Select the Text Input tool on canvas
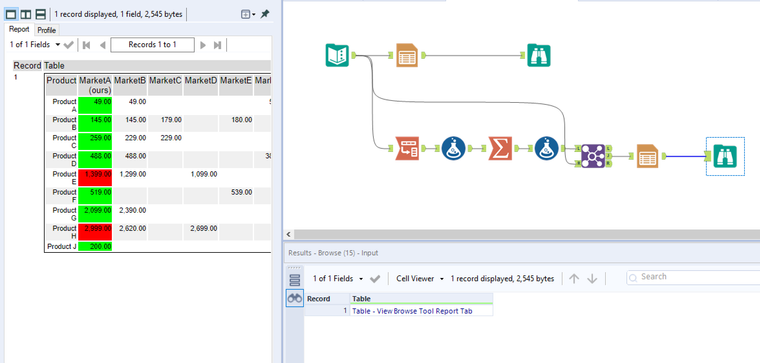The width and height of the screenshot is (760, 363). coord(337,55)
